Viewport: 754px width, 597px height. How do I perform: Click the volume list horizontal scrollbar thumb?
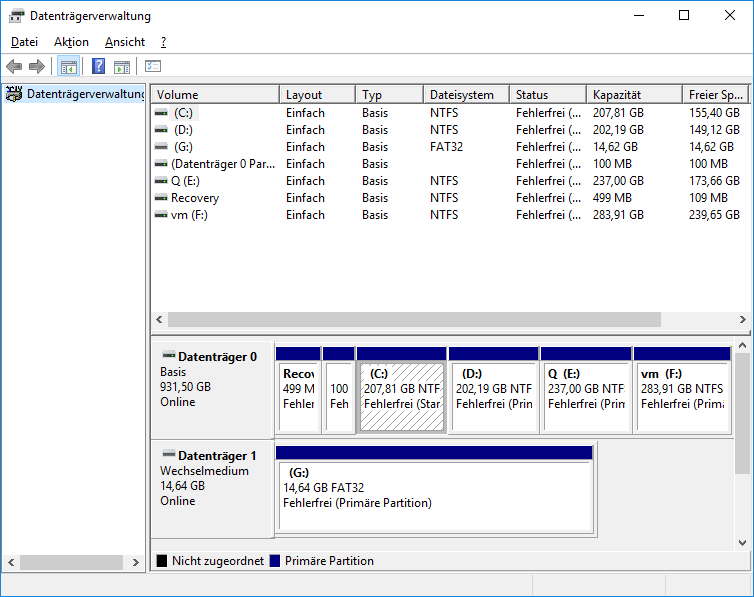click(414, 319)
